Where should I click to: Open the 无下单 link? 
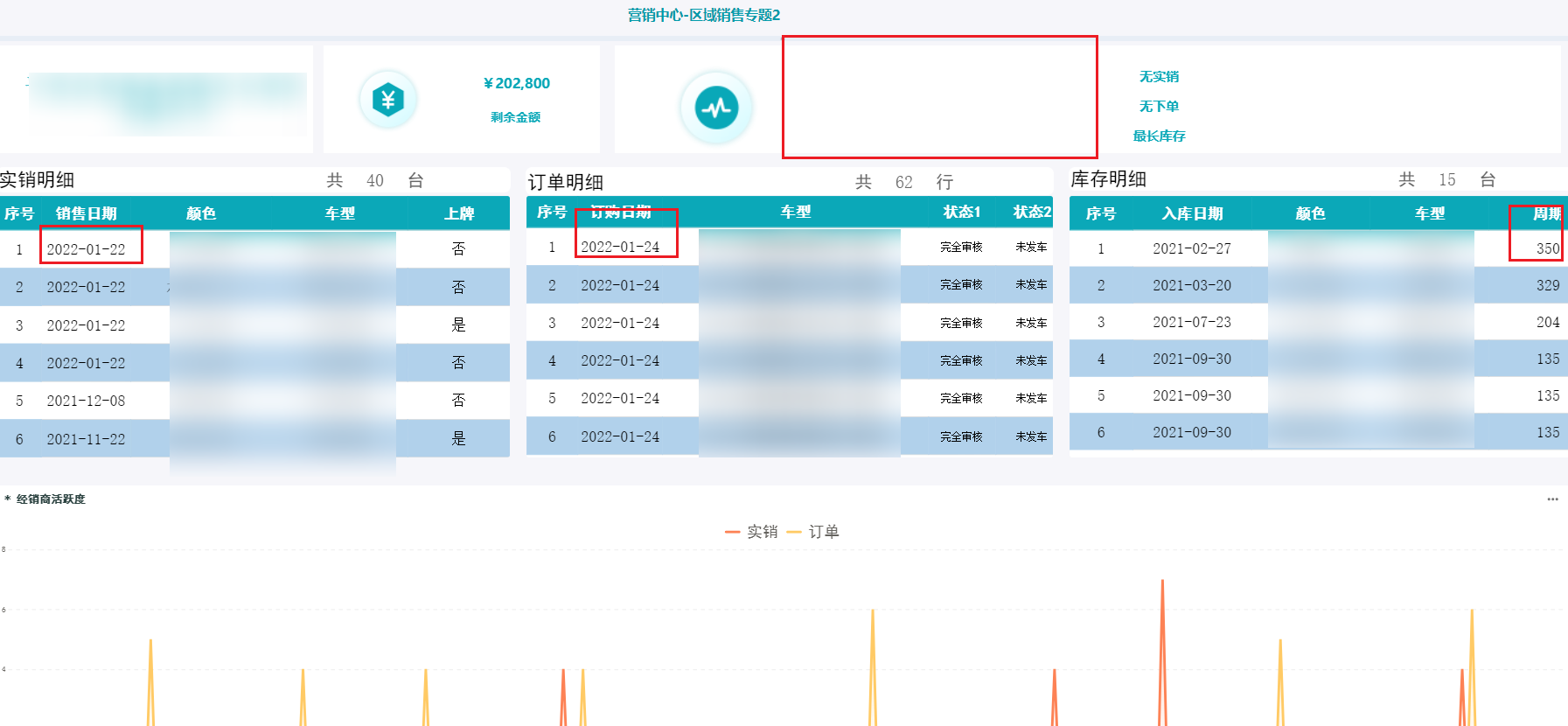pyautogui.click(x=1159, y=107)
